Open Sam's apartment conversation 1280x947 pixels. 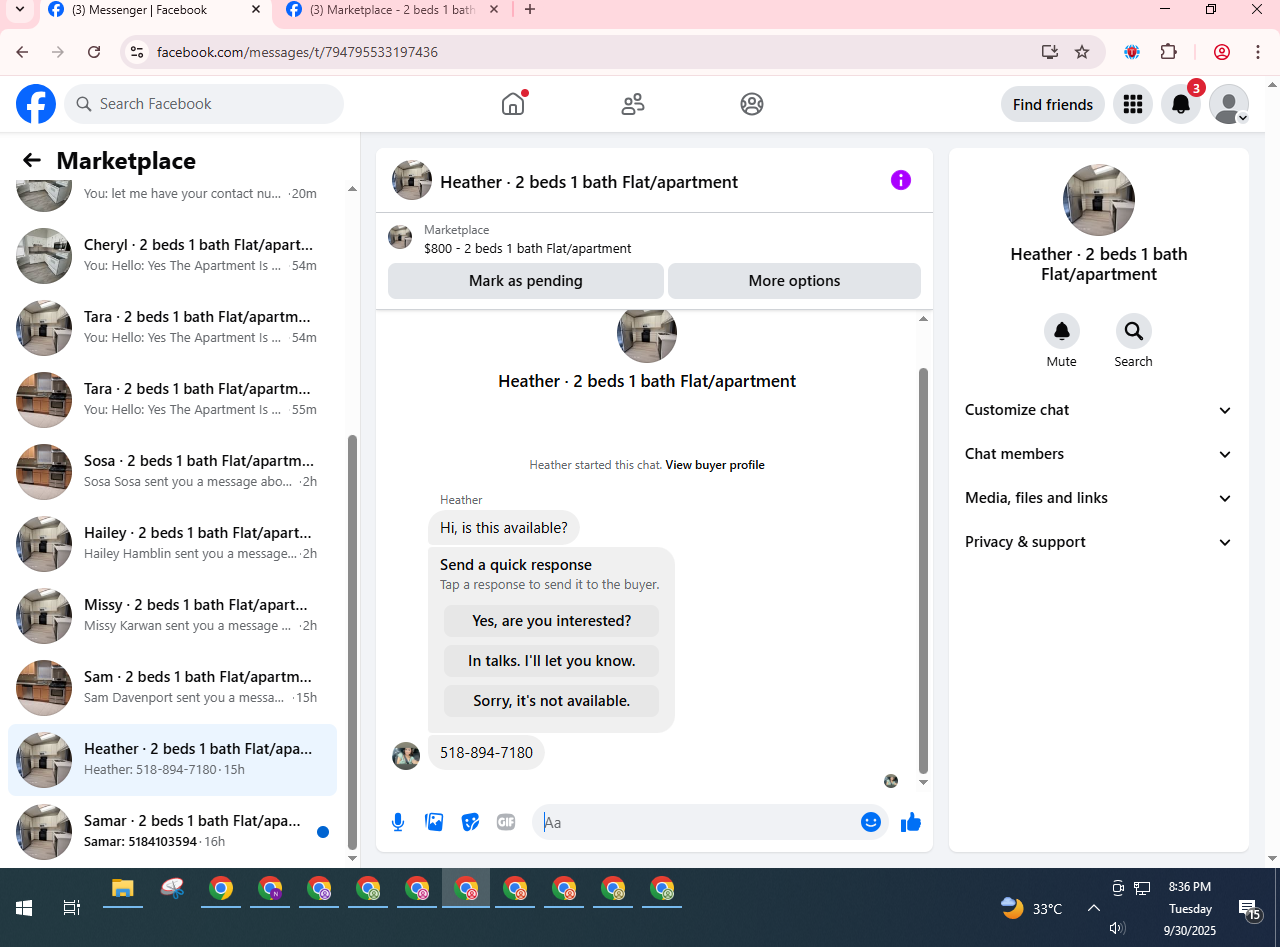click(x=173, y=688)
